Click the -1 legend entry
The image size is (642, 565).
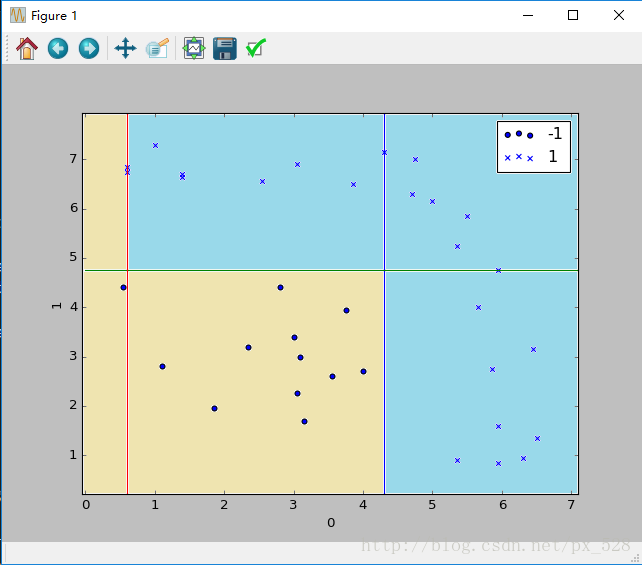tap(533, 134)
